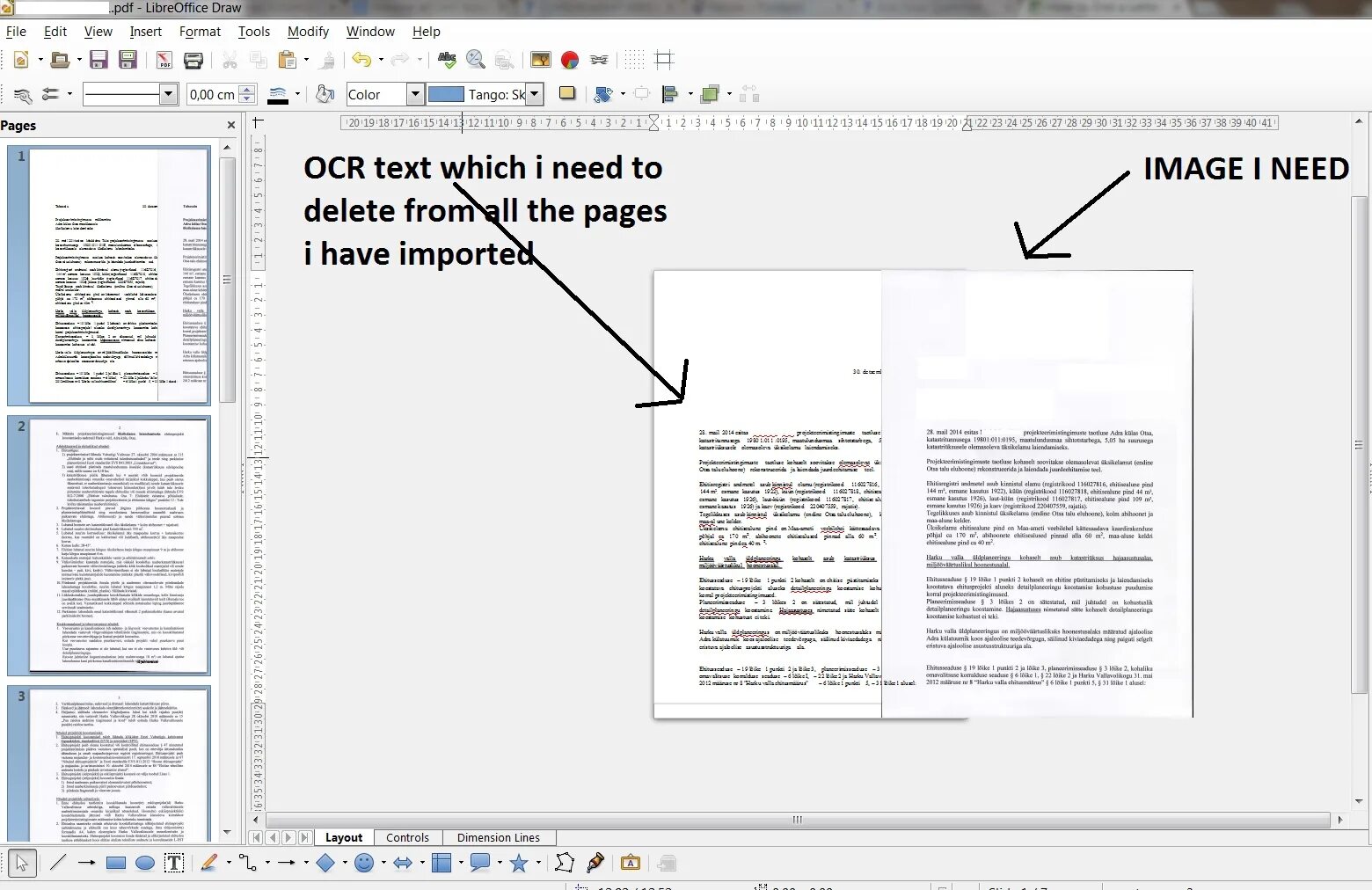Select the Curve pencil tool
This screenshot has height=890, width=1372.
pyautogui.click(x=209, y=863)
